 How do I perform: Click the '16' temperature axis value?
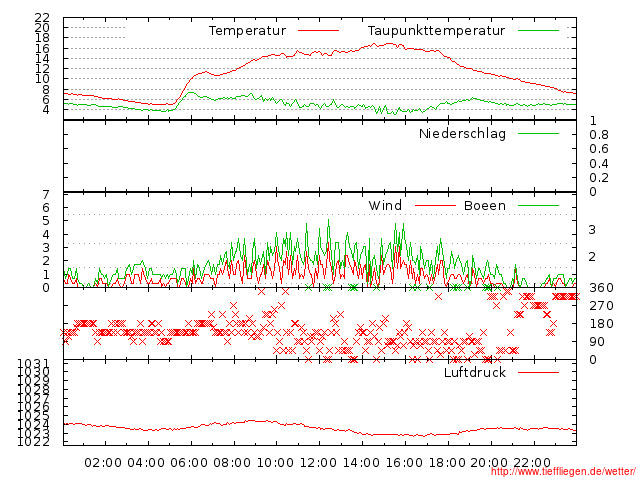tap(42, 48)
